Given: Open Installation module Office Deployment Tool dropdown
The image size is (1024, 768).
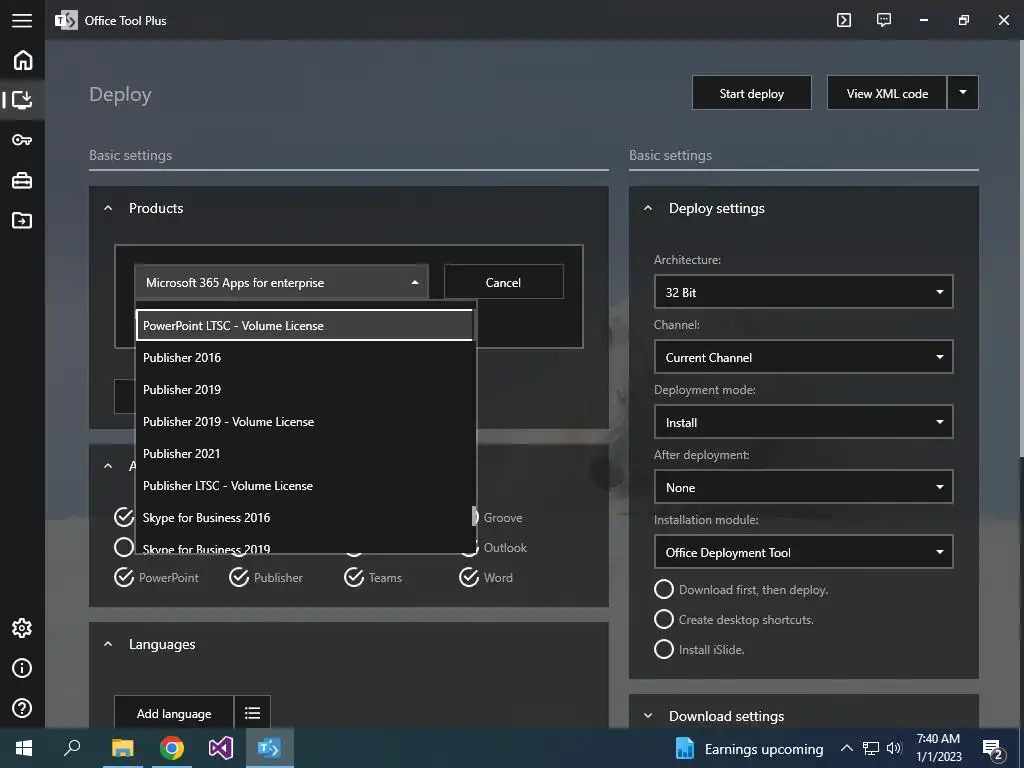Looking at the screenshot, I should [x=803, y=552].
